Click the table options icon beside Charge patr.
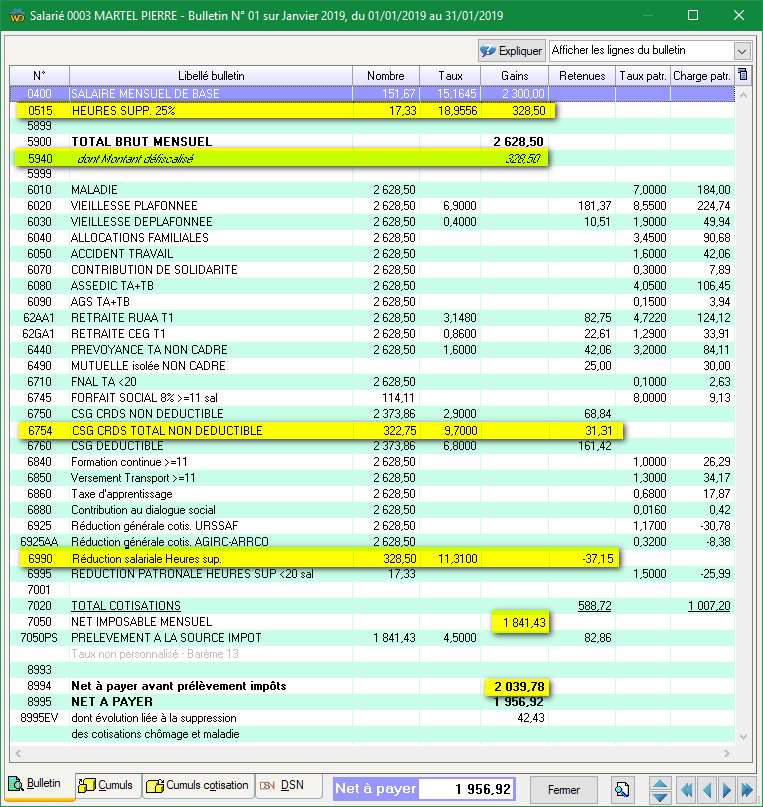The height and width of the screenshot is (807, 763). (742, 75)
